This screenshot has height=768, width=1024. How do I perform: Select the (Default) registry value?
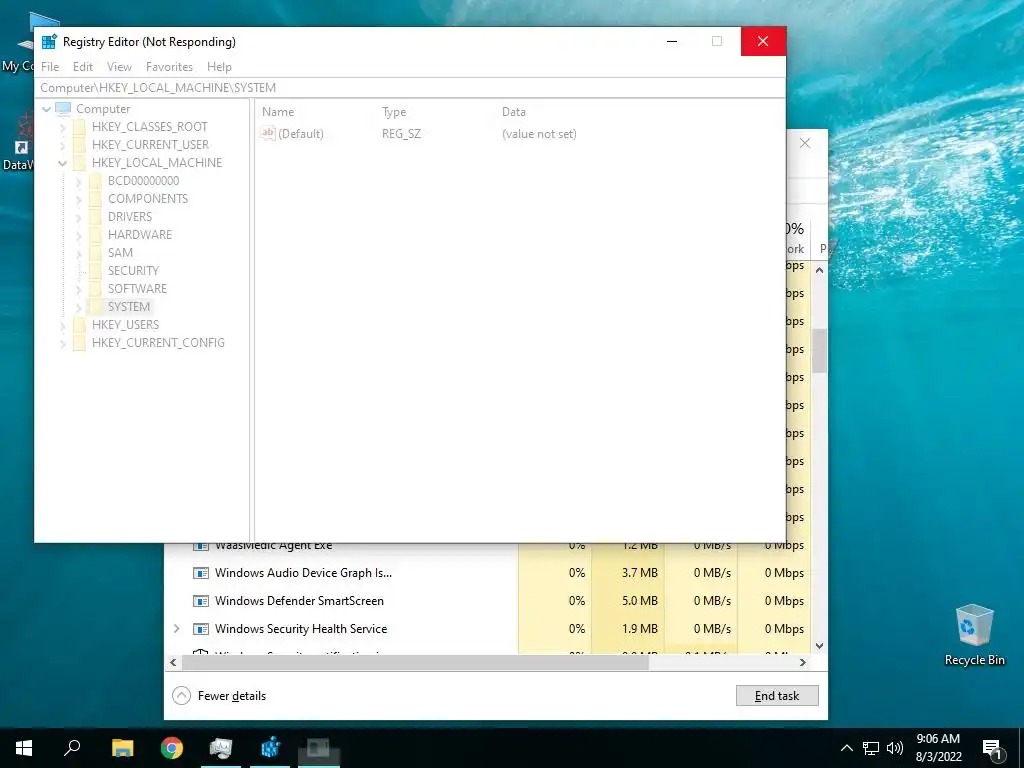coord(300,134)
